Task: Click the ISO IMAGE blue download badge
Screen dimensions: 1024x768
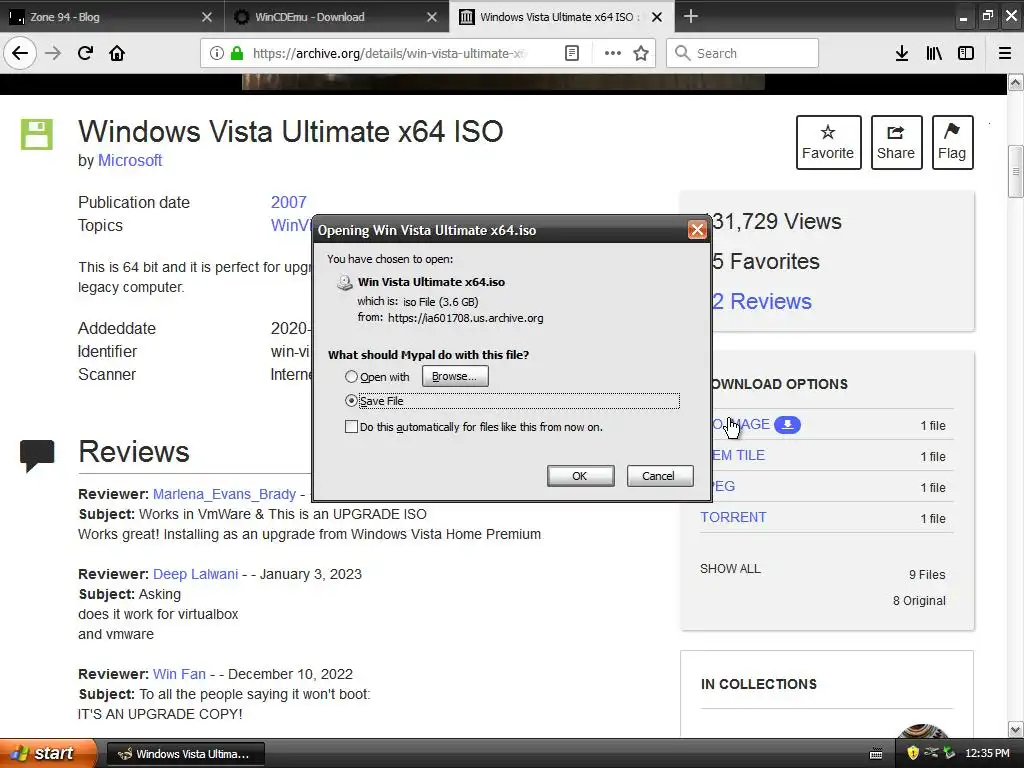Action: 788,424
